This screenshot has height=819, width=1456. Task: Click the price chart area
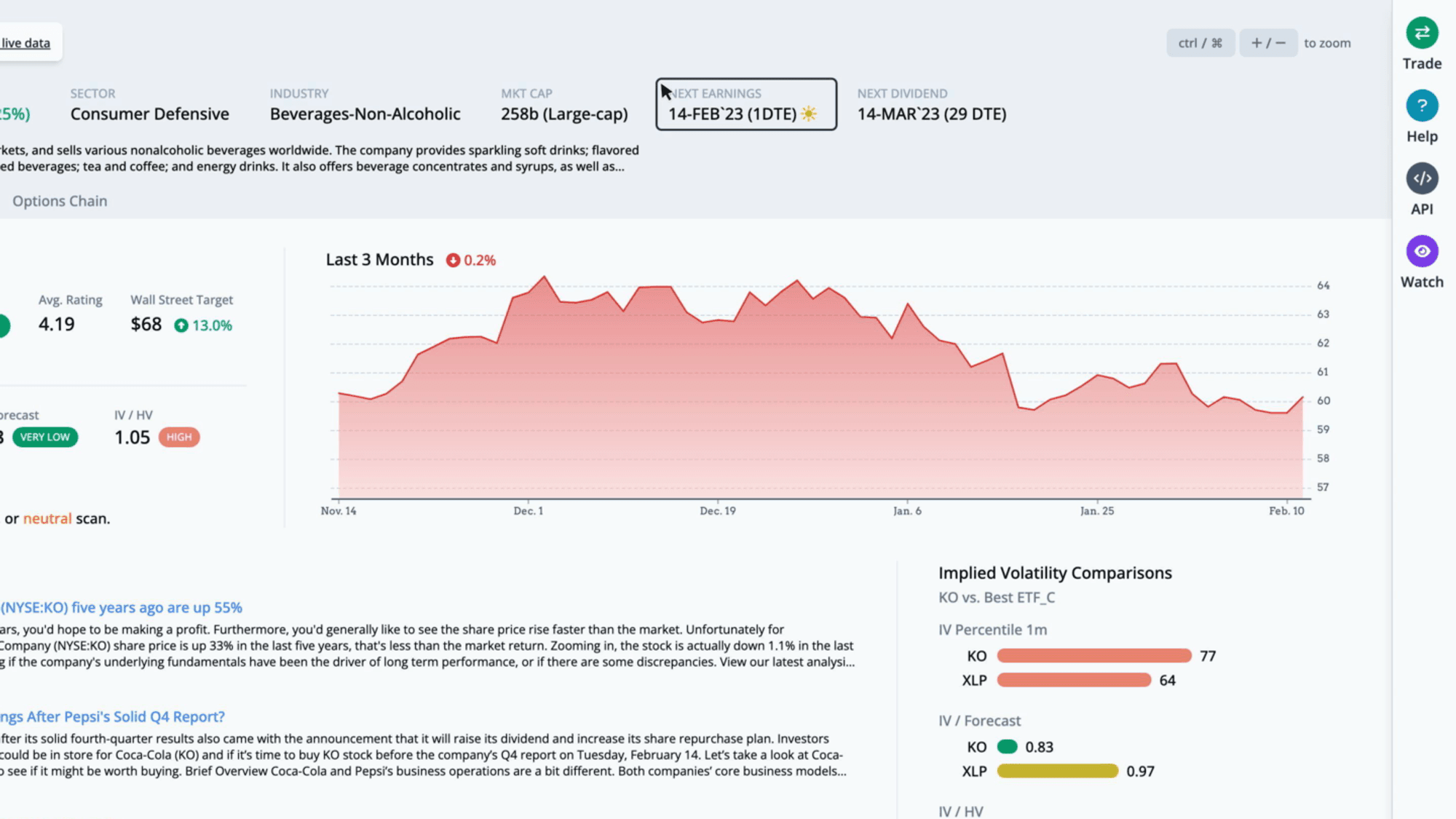[x=820, y=387]
